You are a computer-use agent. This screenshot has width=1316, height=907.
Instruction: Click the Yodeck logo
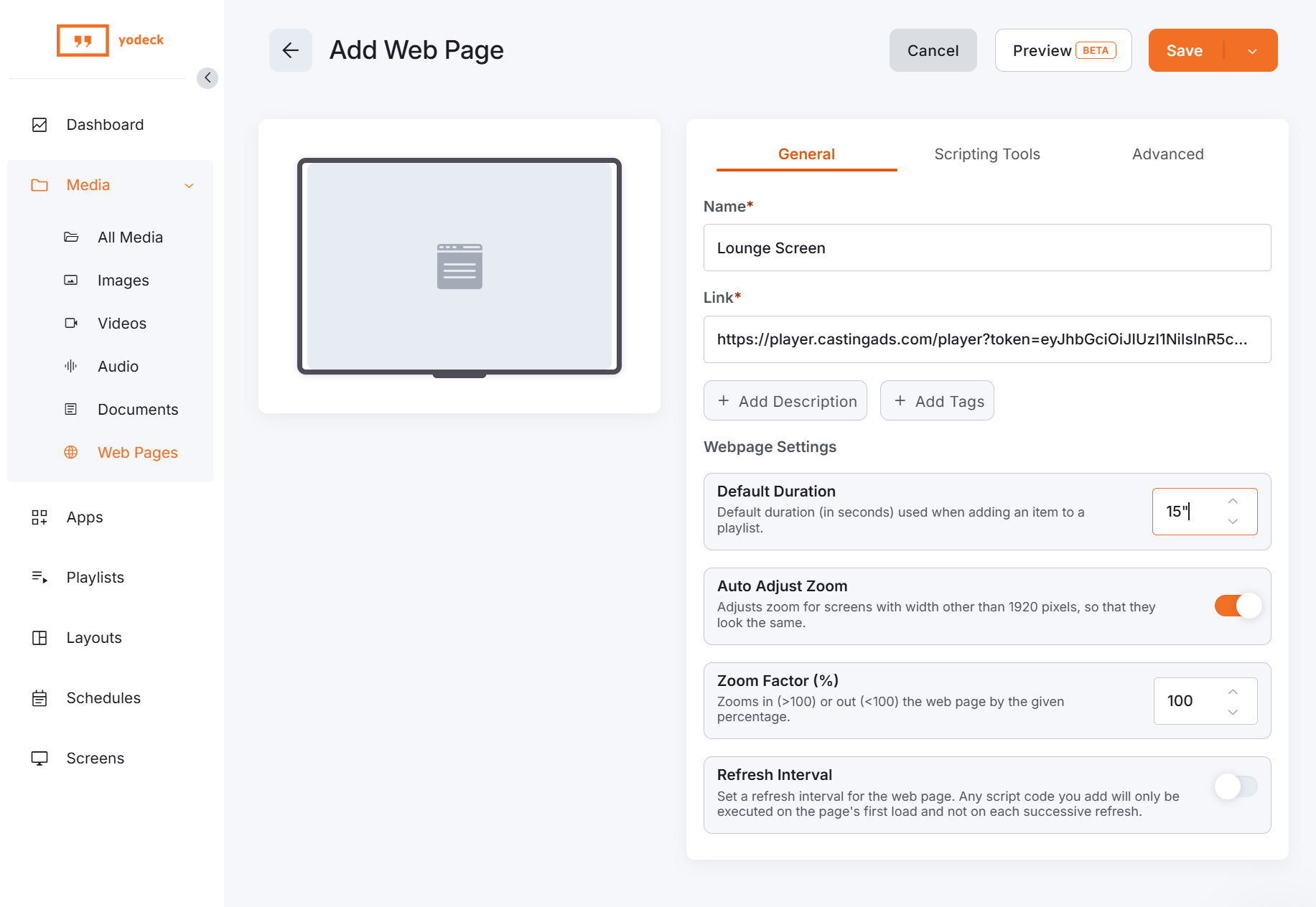click(111, 40)
